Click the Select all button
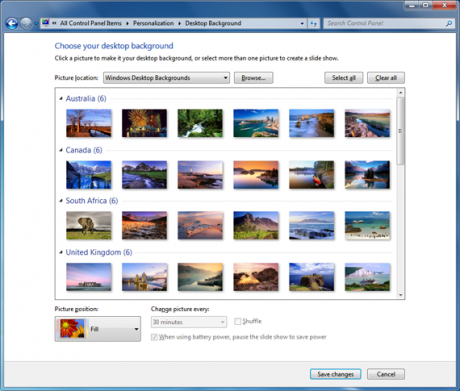 click(344, 78)
